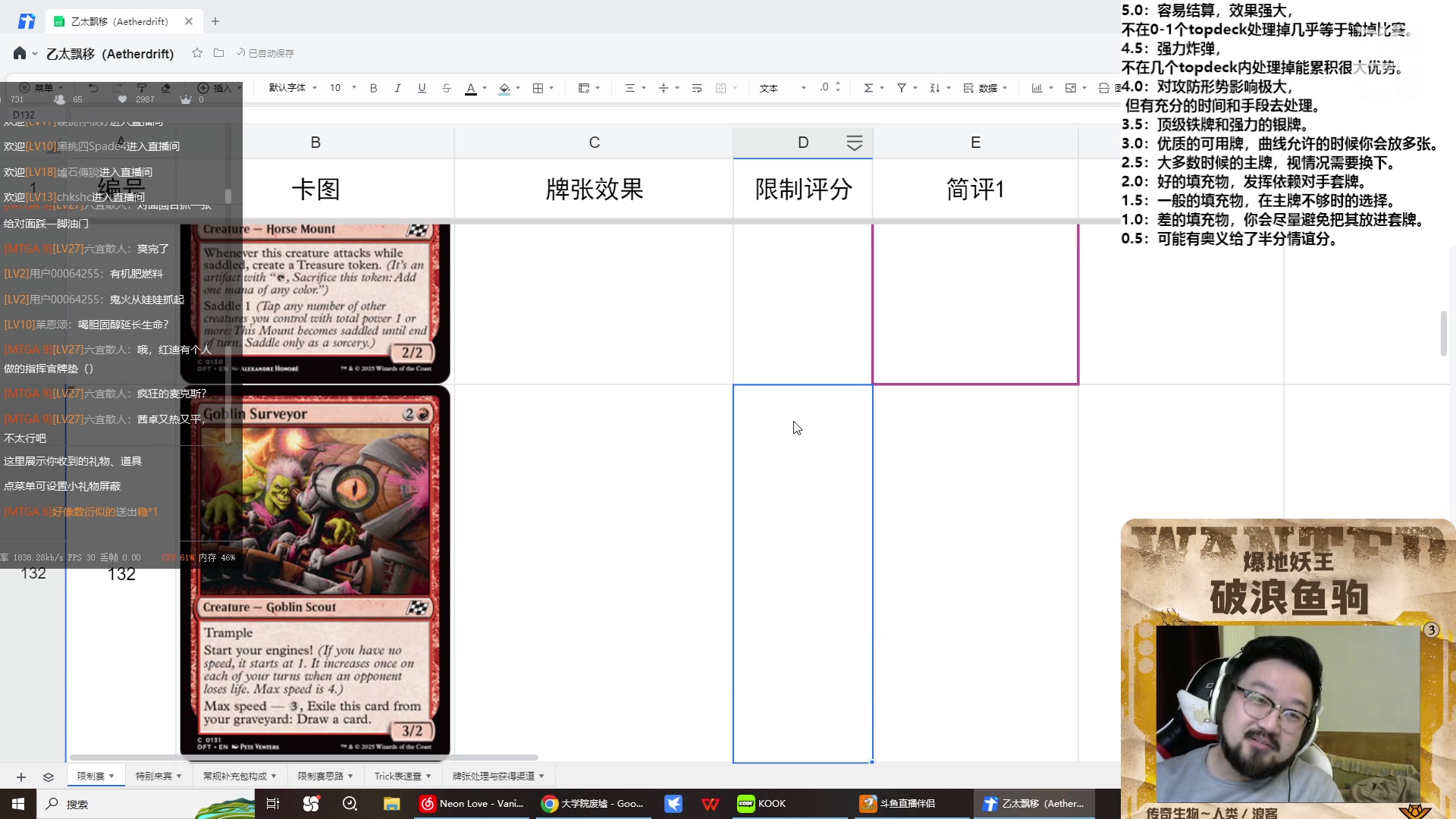This screenshot has height=819, width=1456.
Task: Click the 简评1 header cell
Action: tap(975, 189)
